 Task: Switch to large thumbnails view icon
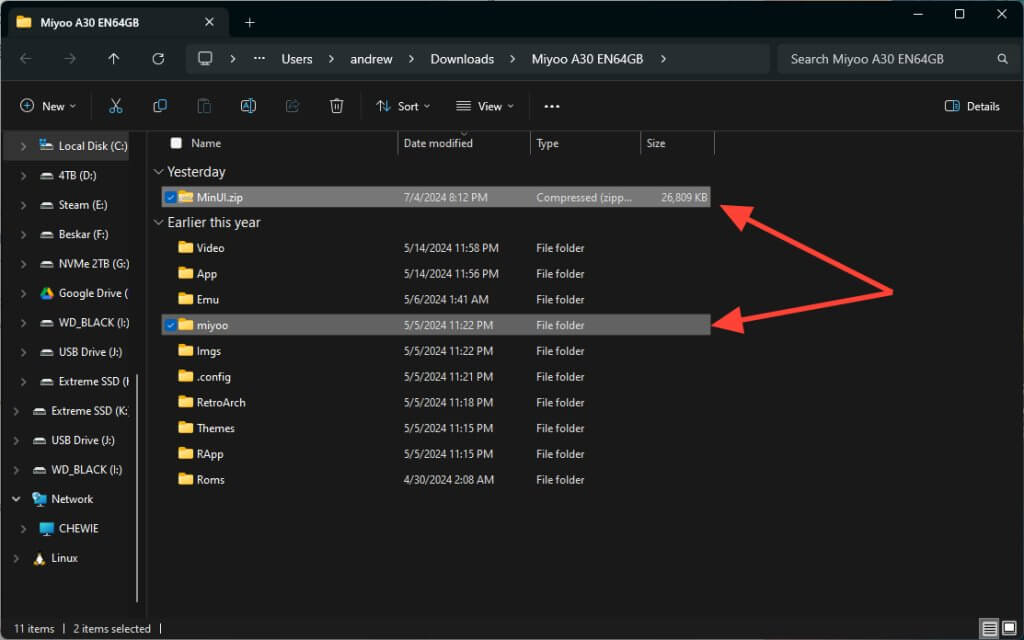[1009, 628]
